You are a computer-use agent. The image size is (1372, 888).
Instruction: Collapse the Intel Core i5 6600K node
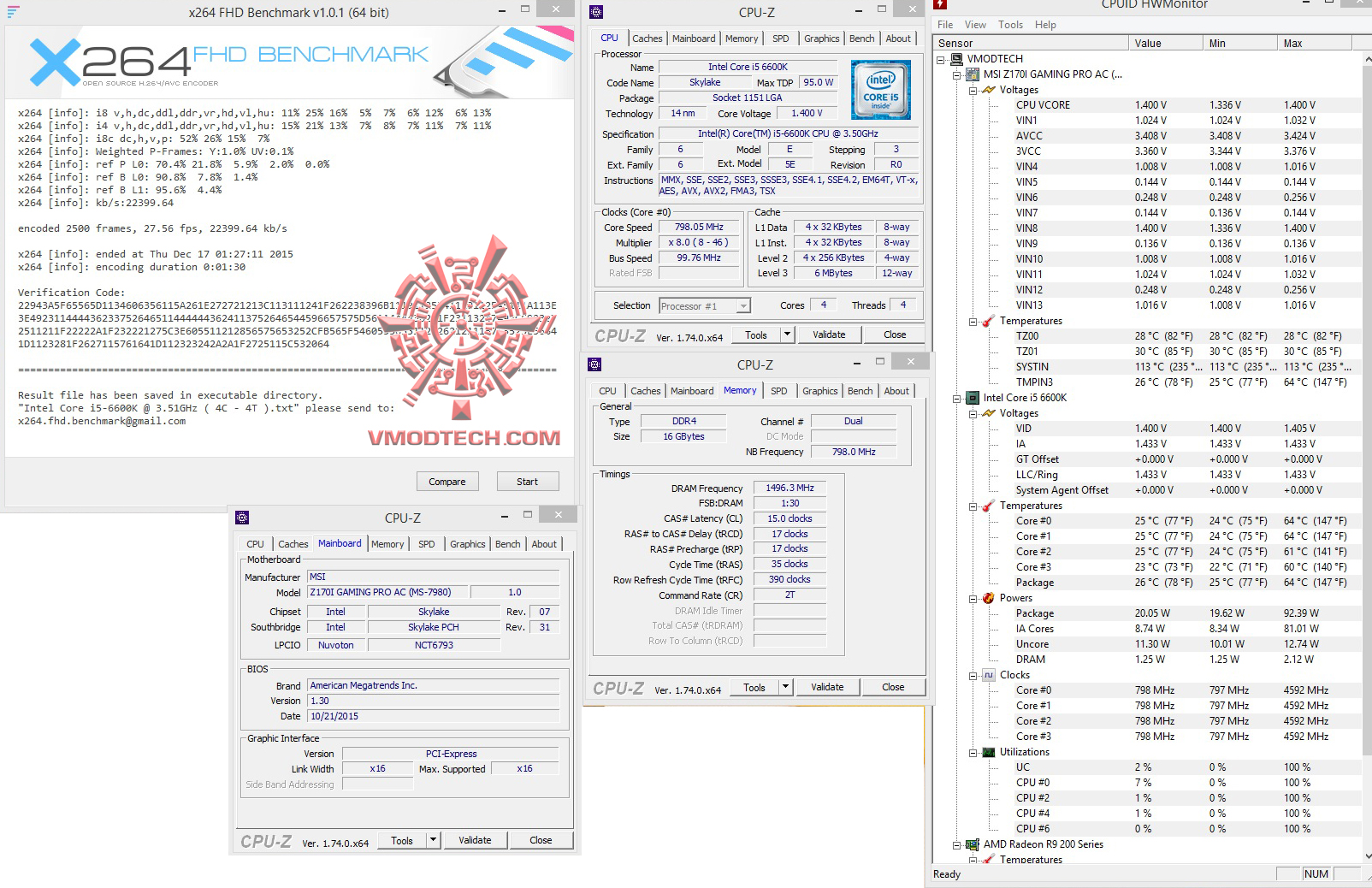[x=957, y=399]
